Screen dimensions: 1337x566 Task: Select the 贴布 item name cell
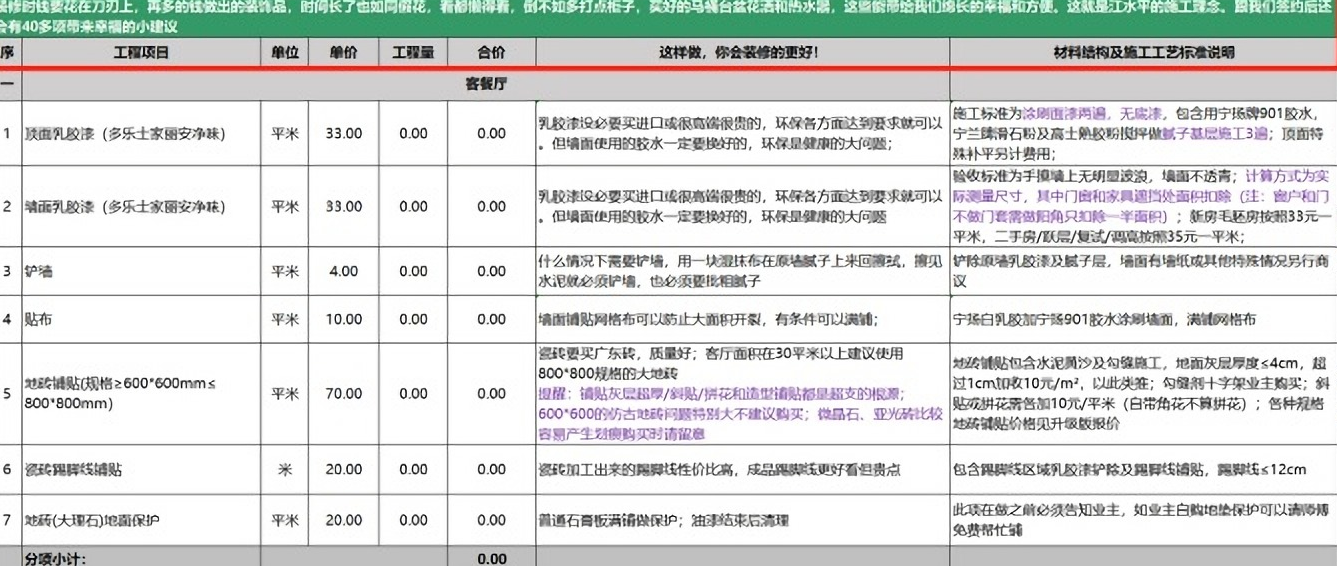(38, 320)
